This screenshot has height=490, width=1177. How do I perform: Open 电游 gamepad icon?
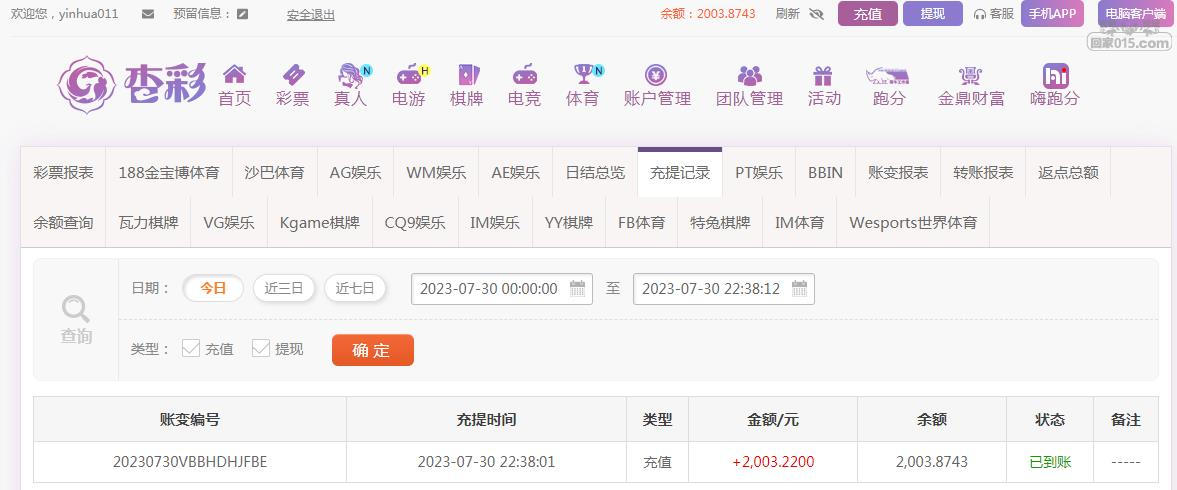pos(408,75)
